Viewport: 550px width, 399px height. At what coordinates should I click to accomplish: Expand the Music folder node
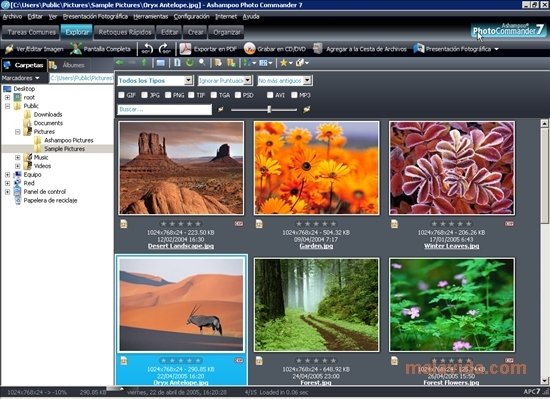pos(18,157)
